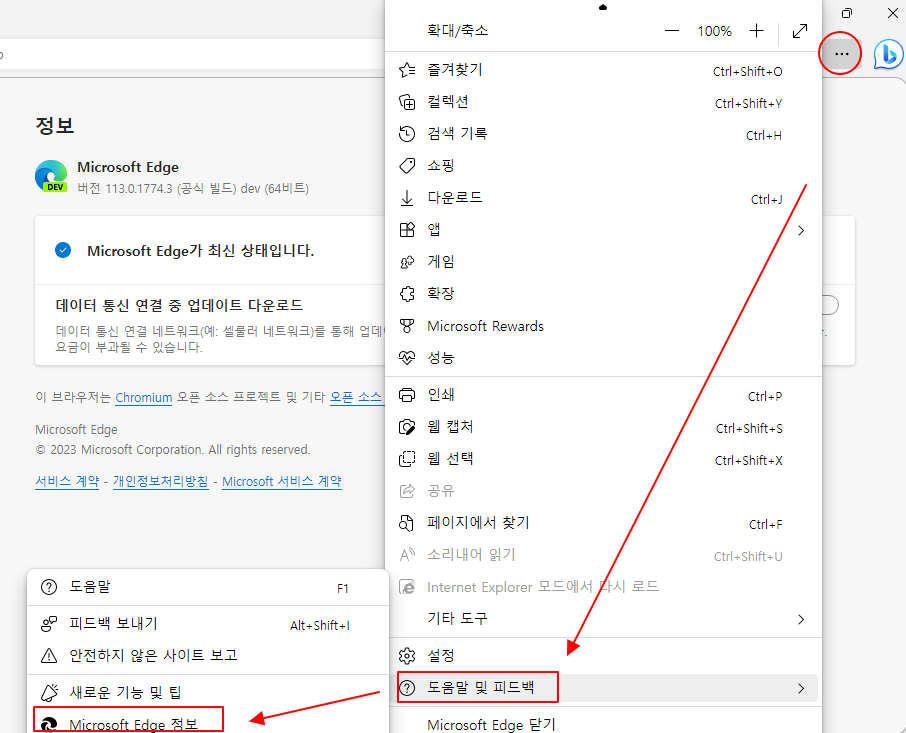The width and height of the screenshot is (906, 733).
Task: Click the Print printer icon (인쇄)
Action: pyautogui.click(x=407, y=395)
